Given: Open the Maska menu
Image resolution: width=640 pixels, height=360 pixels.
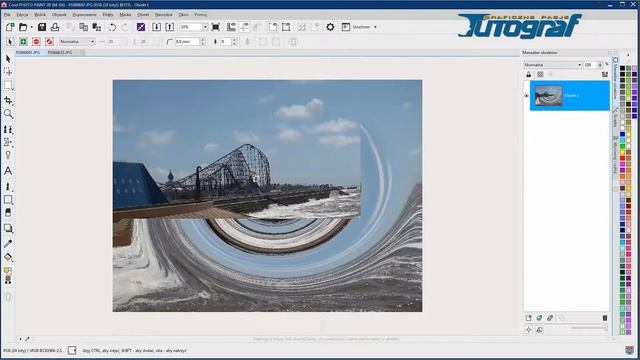Looking at the screenshot, I should pyautogui.click(x=125, y=15).
